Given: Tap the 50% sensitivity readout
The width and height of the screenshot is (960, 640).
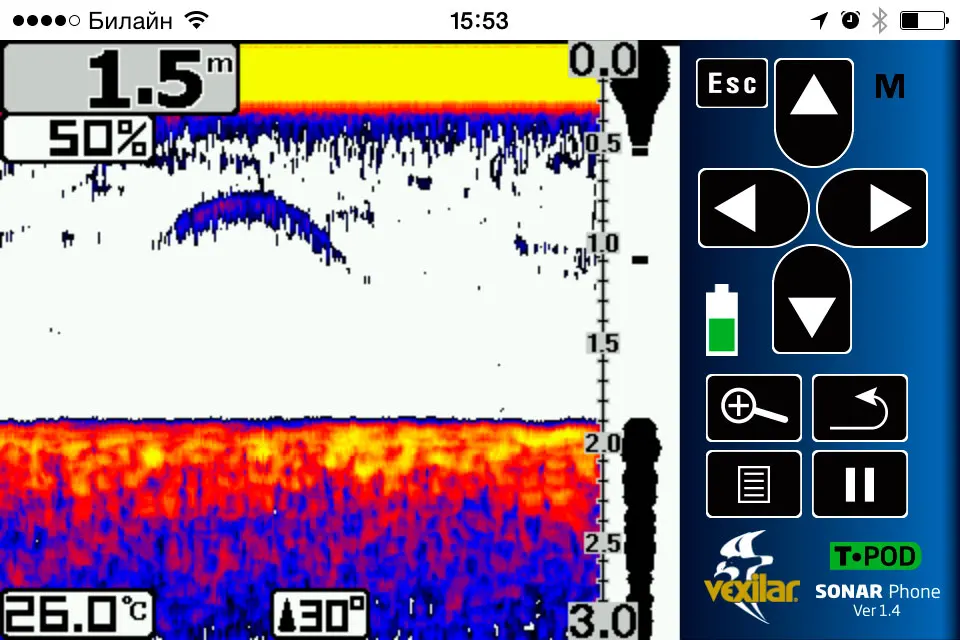Looking at the screenshot, I should pos(78,138).
